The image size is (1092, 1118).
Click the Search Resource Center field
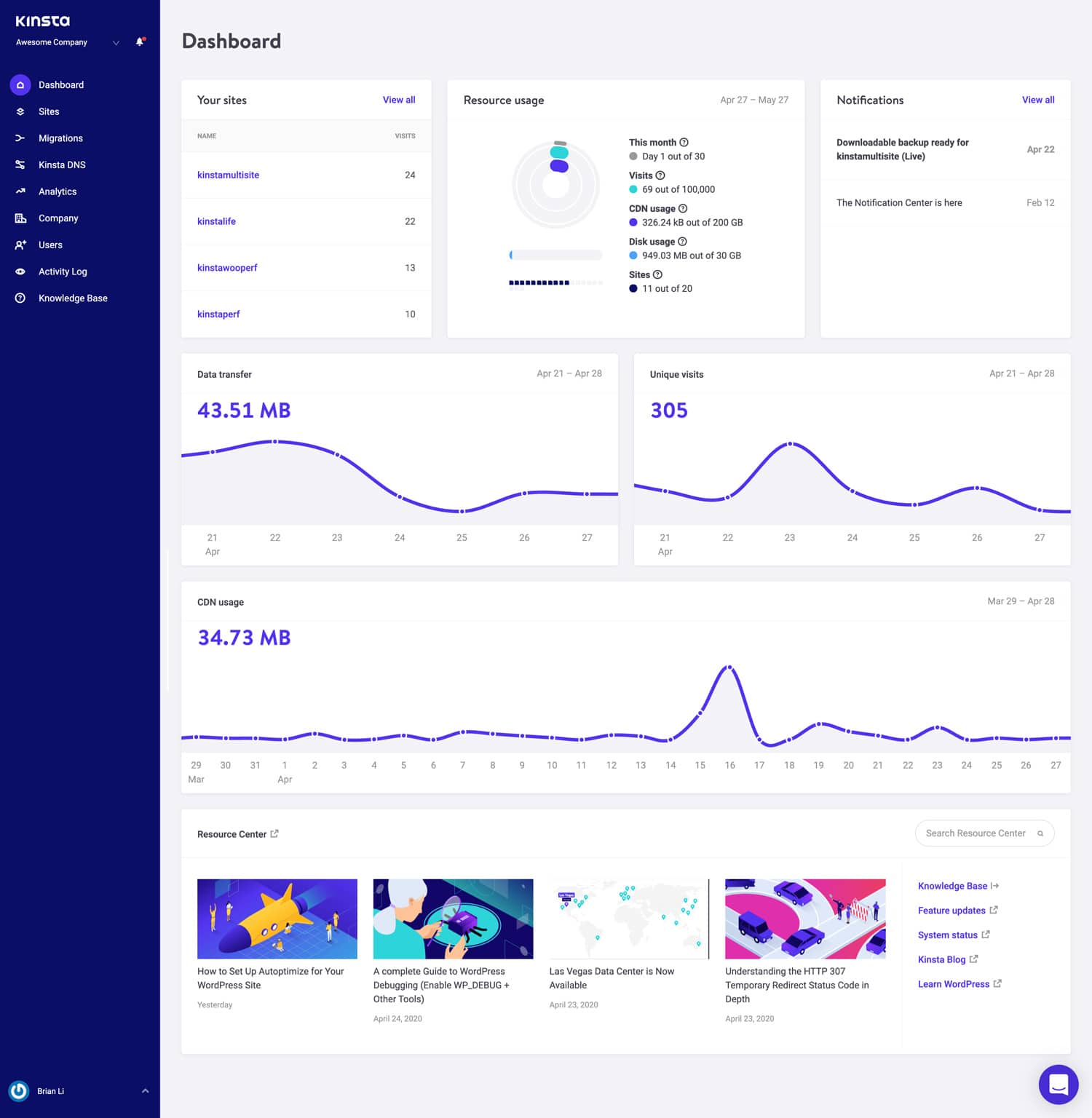[975, 833]
